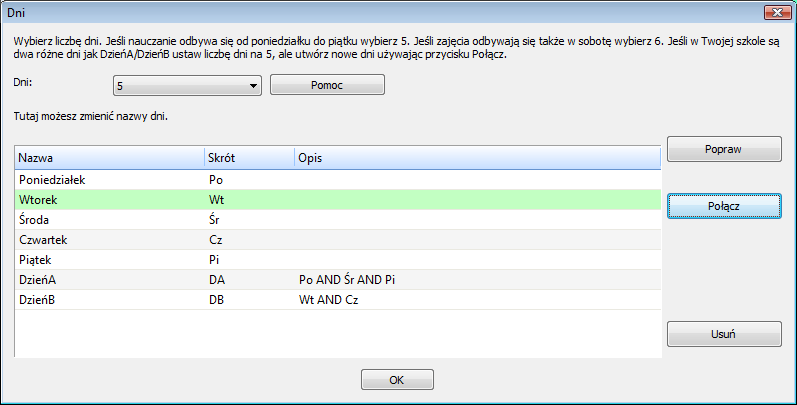Close the Dni dialog window
This screenshot has height=405, width=797.
tap(777, 13)
